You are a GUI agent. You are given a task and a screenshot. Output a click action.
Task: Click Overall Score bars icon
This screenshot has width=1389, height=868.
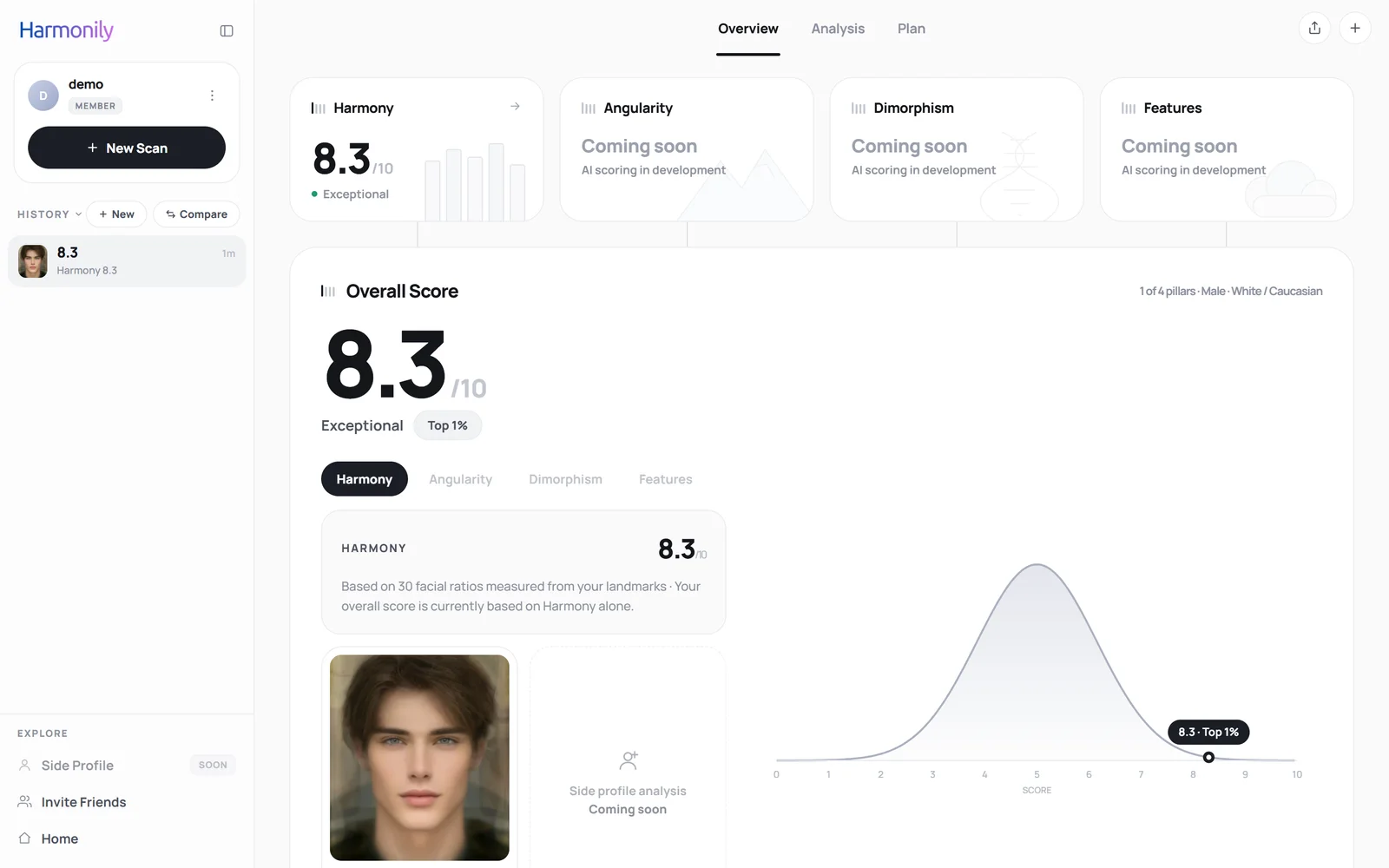[328, 291]
